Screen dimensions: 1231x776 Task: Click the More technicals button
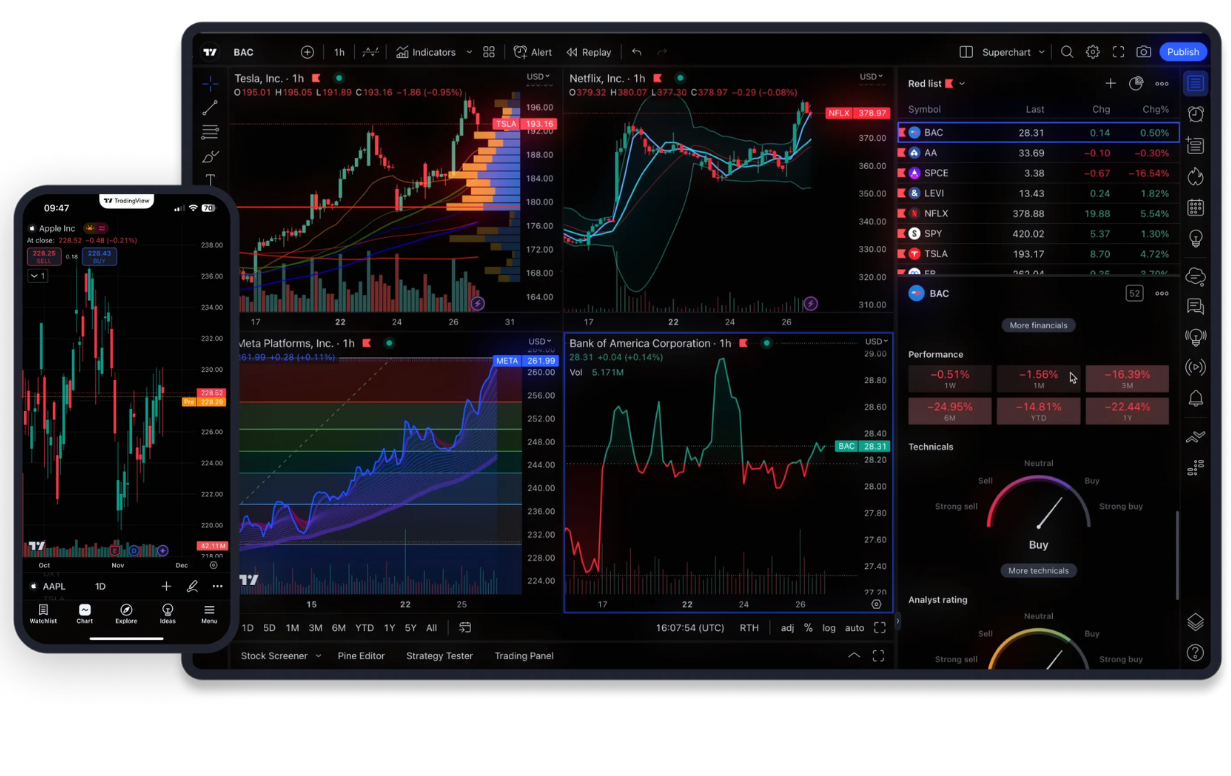(x=1038, y=571)
